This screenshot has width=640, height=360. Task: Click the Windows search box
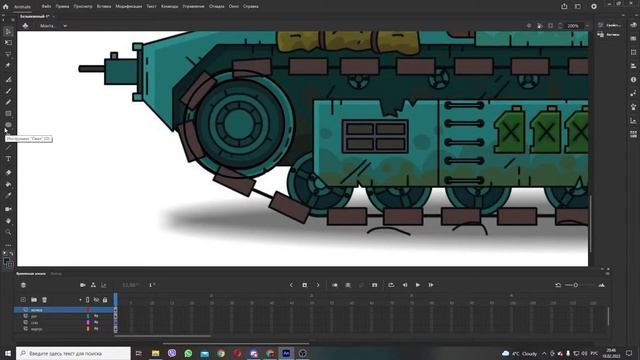pos(73,353)
